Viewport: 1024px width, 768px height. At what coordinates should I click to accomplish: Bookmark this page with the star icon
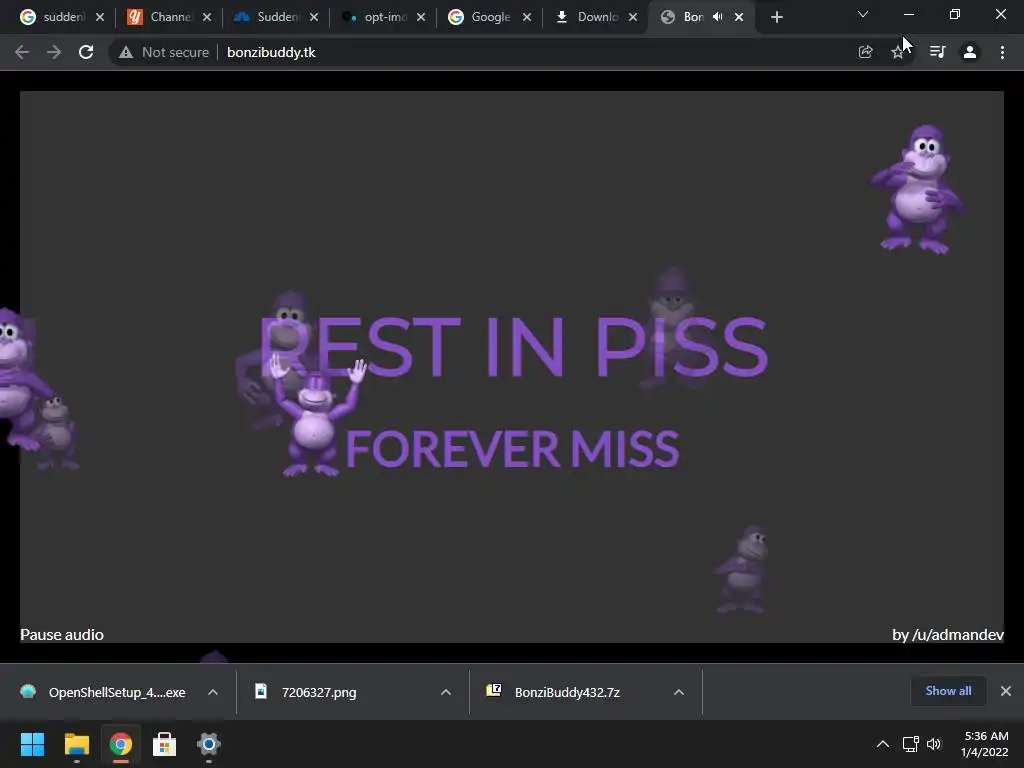(x=898, y=52)
